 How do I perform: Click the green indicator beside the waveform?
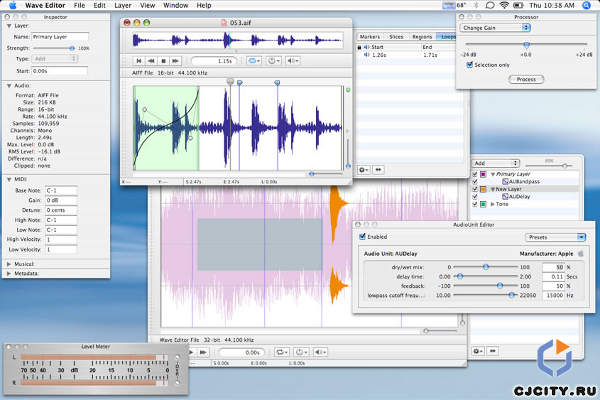348,90
